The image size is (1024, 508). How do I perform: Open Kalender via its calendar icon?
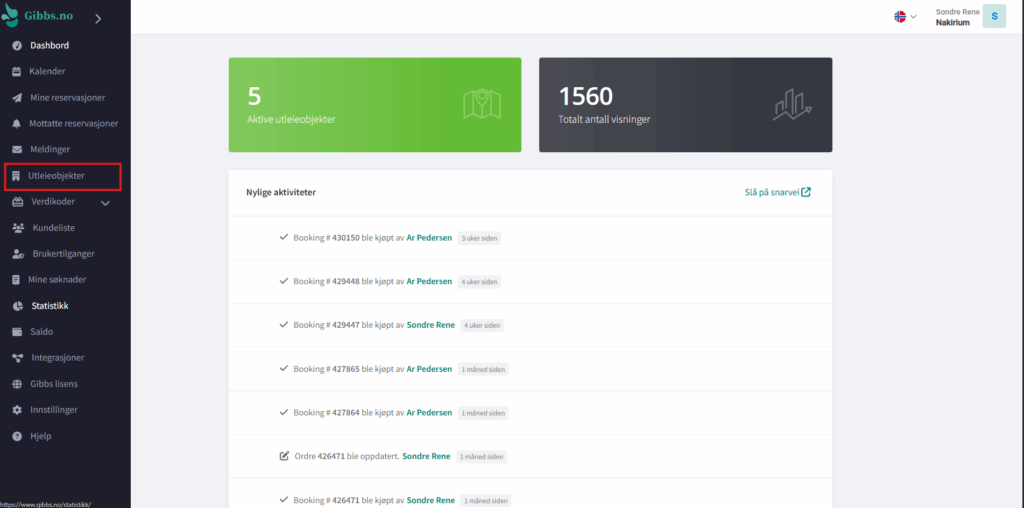(17, 72)
